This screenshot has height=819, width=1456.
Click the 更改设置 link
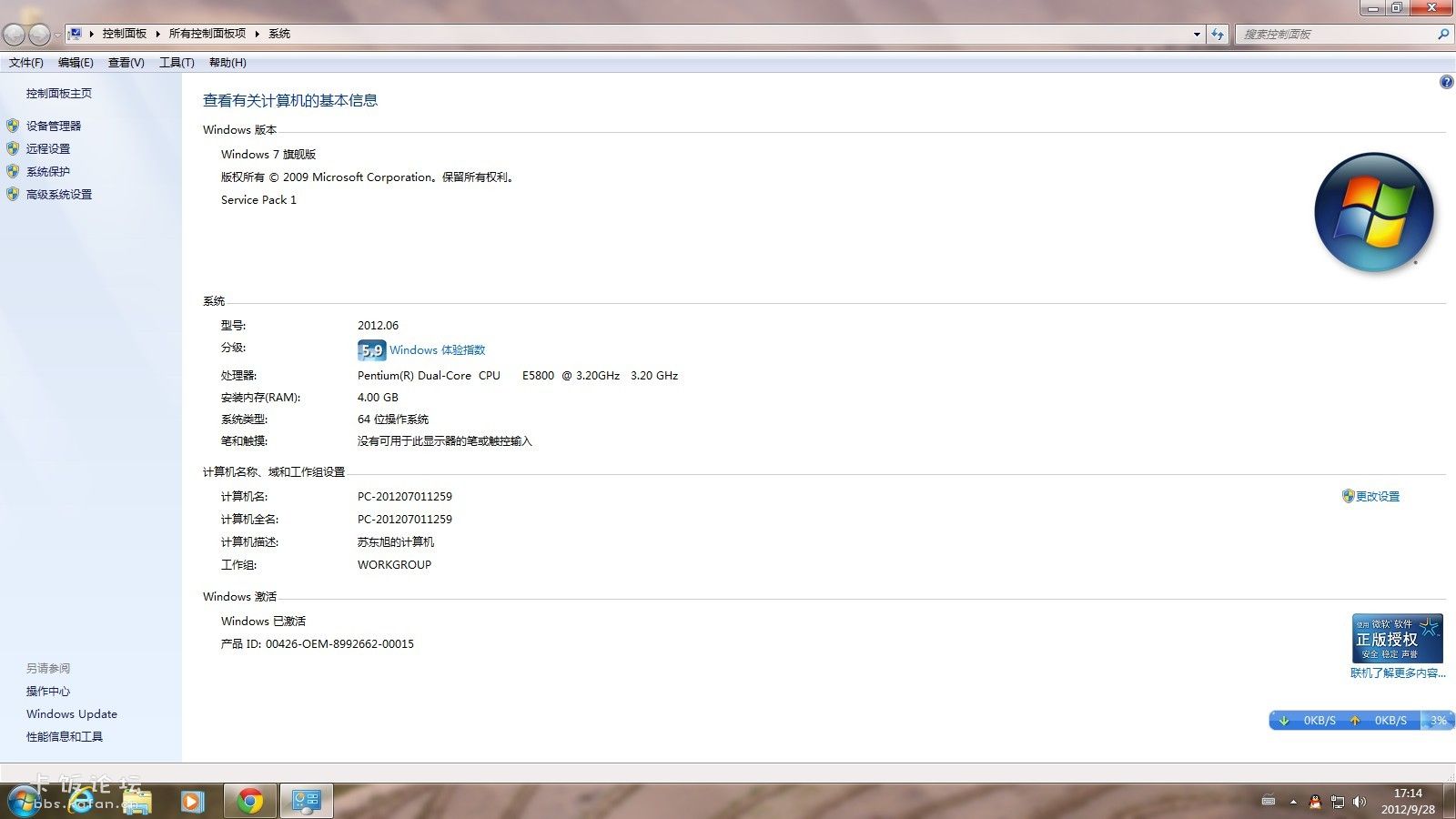tap(1377, 497)
